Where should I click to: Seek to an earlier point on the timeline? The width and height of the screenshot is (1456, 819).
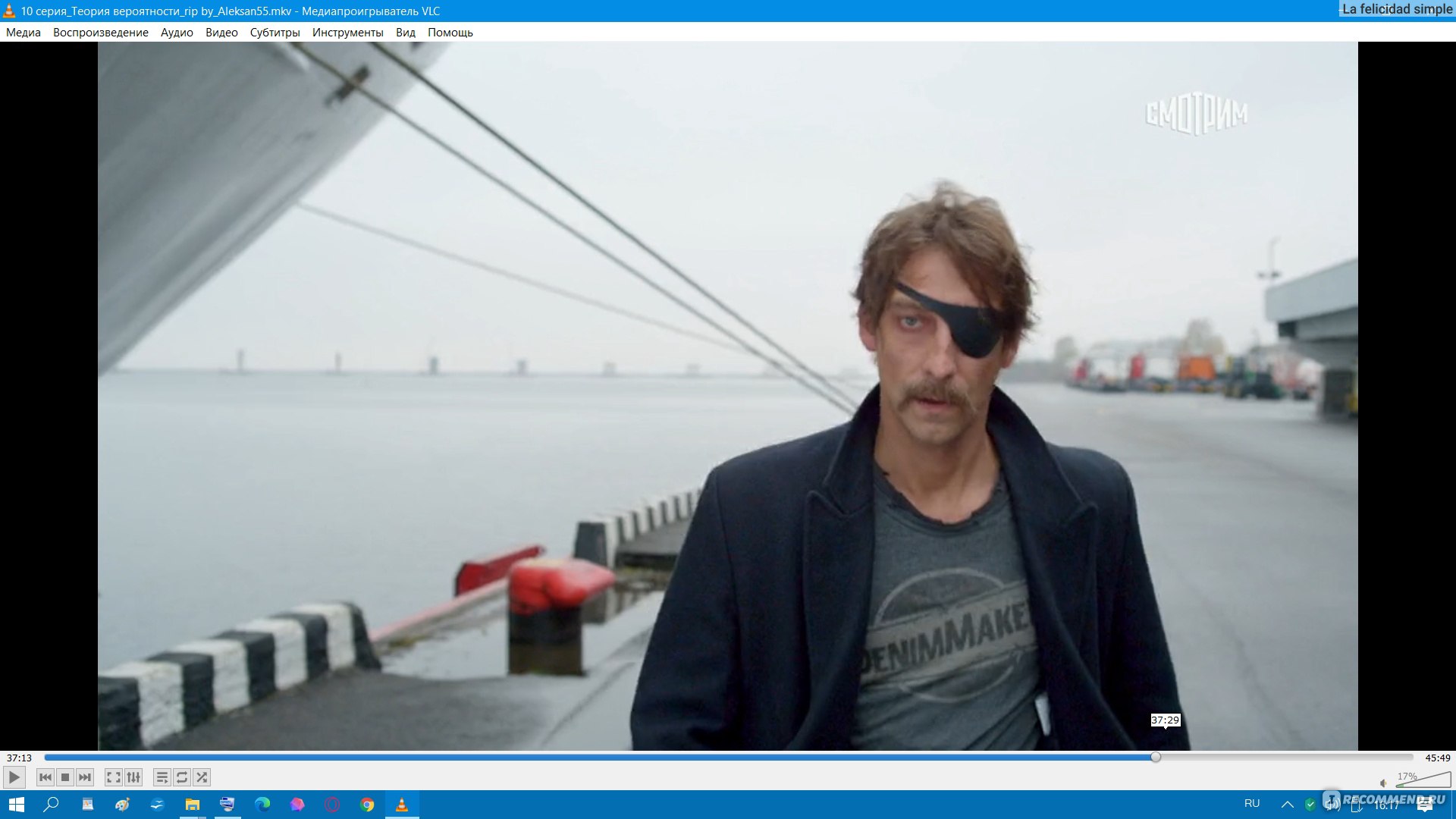(599, 757)
